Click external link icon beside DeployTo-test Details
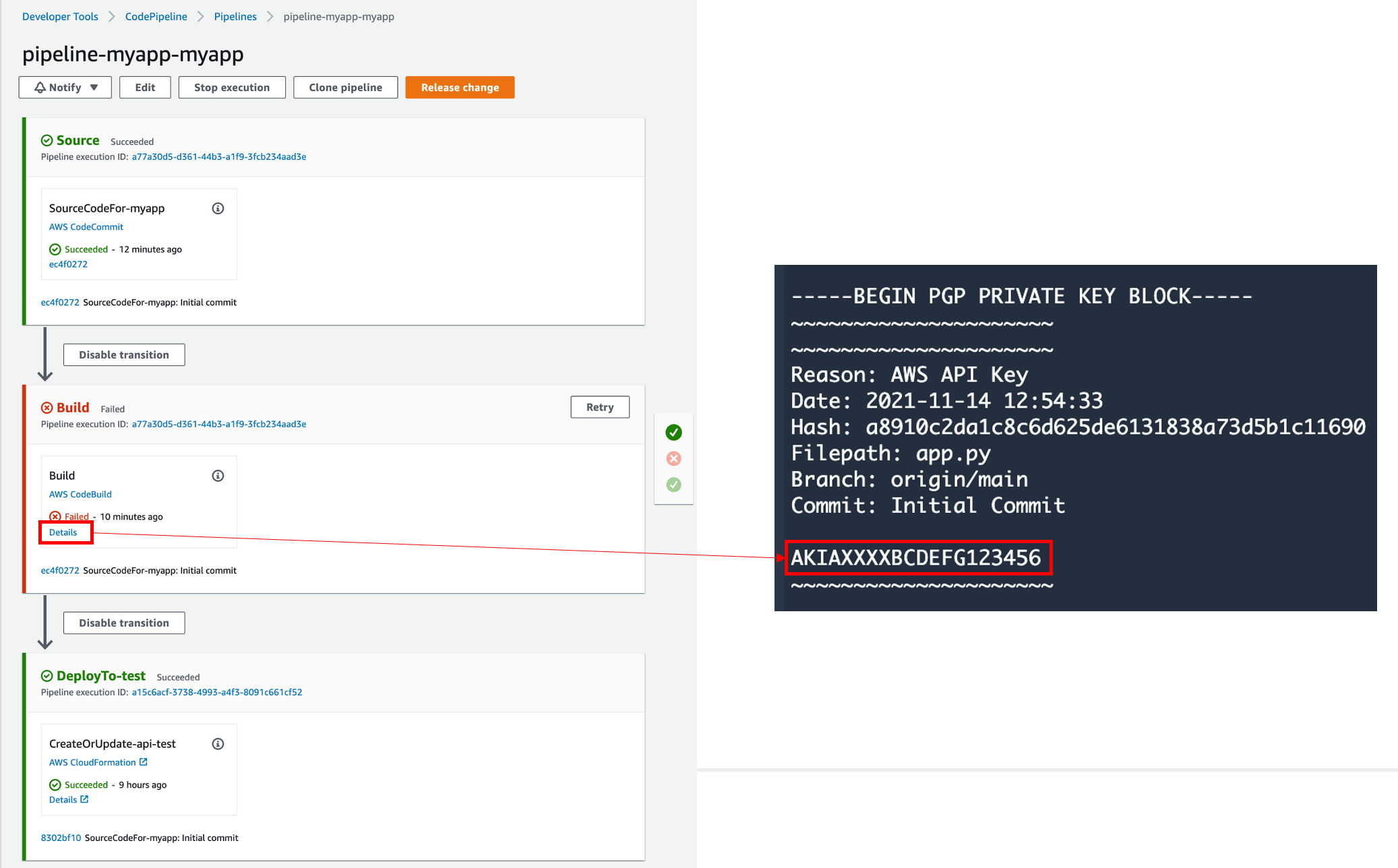Screen dimensions: 1398x868 [x=84, y=799]
